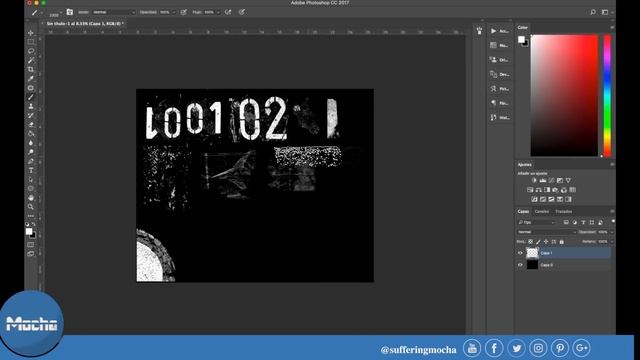This screenshot has width=640, height=360.
Task: Add a Brightness/Contrast adjustment
Action: [x=534, y=180]
